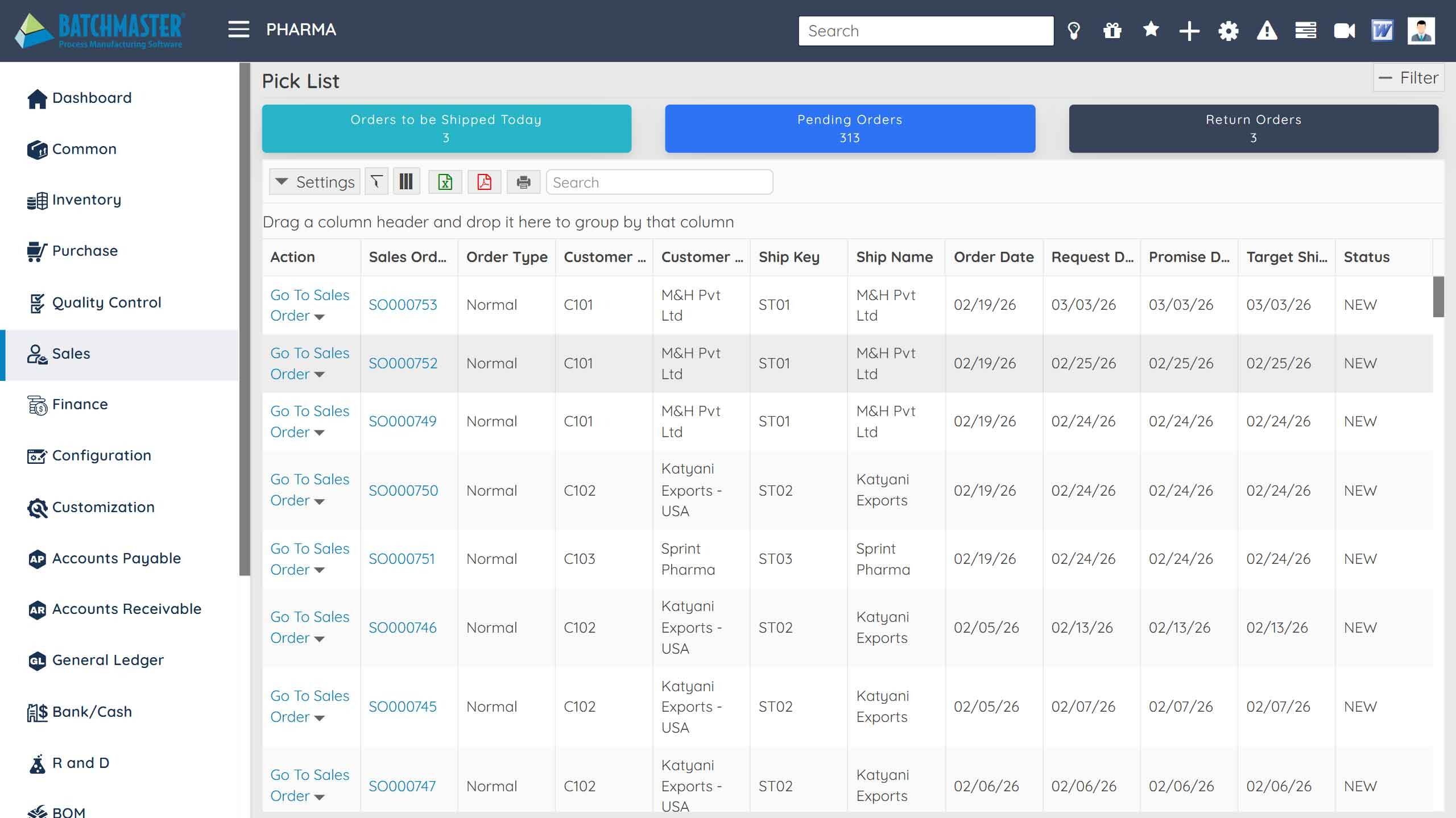Image resolution: width=1456 pixels, height=818 pixels.
Task: Show Pending Orders tile
Action: 850,128
